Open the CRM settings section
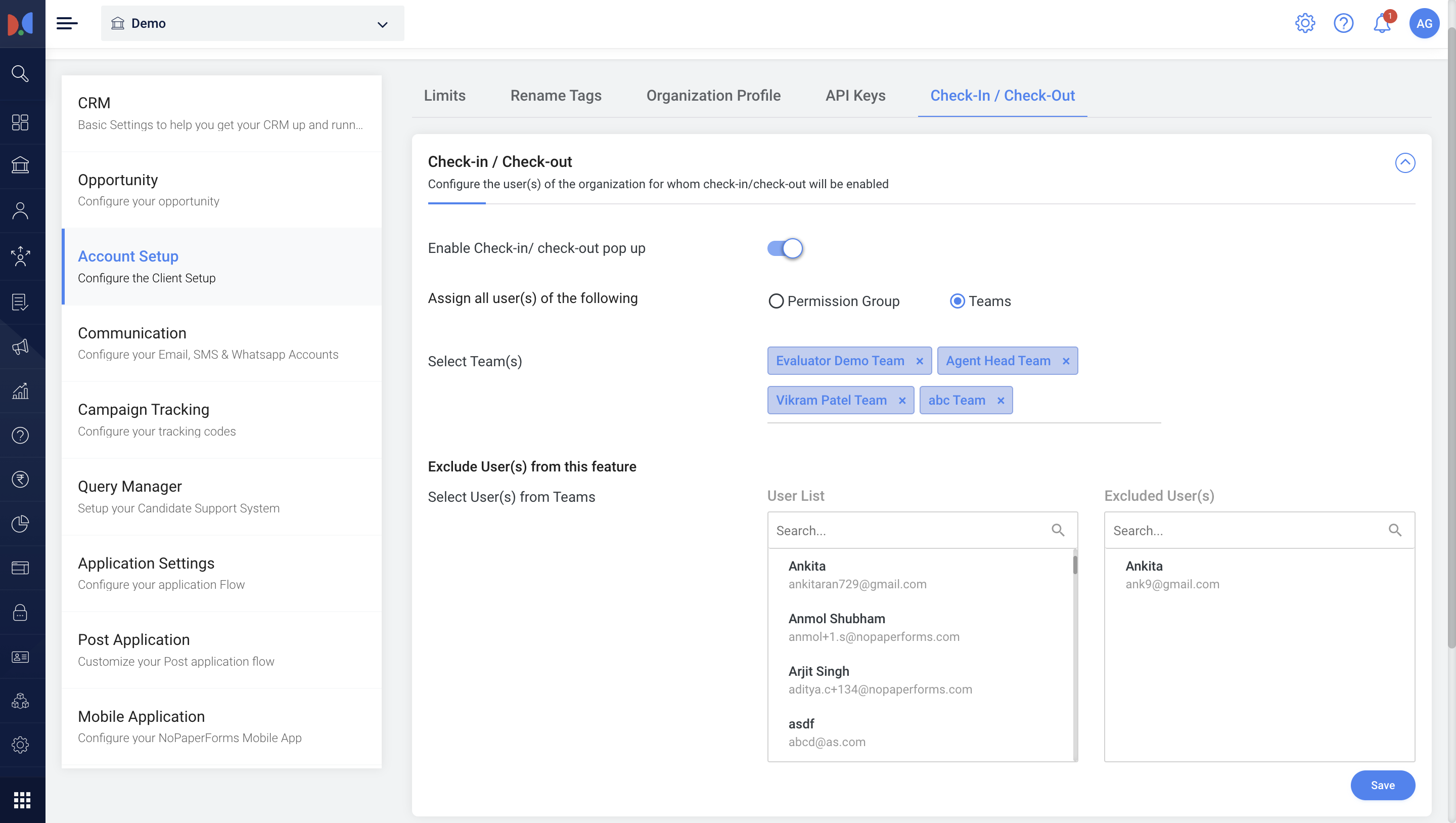Image resolution: width=1456 pixels, height=823 pixels. (x=221, y=113)
